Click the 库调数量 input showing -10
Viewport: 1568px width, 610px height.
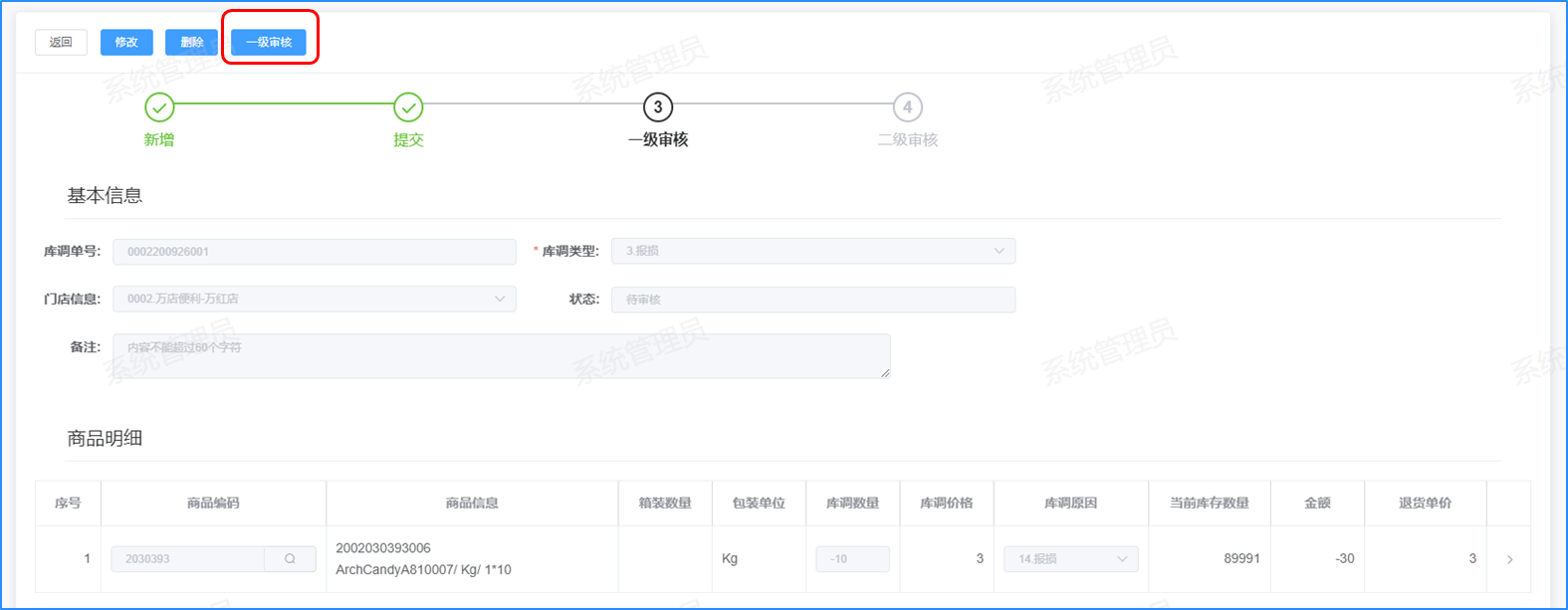(x=852, y=559)
